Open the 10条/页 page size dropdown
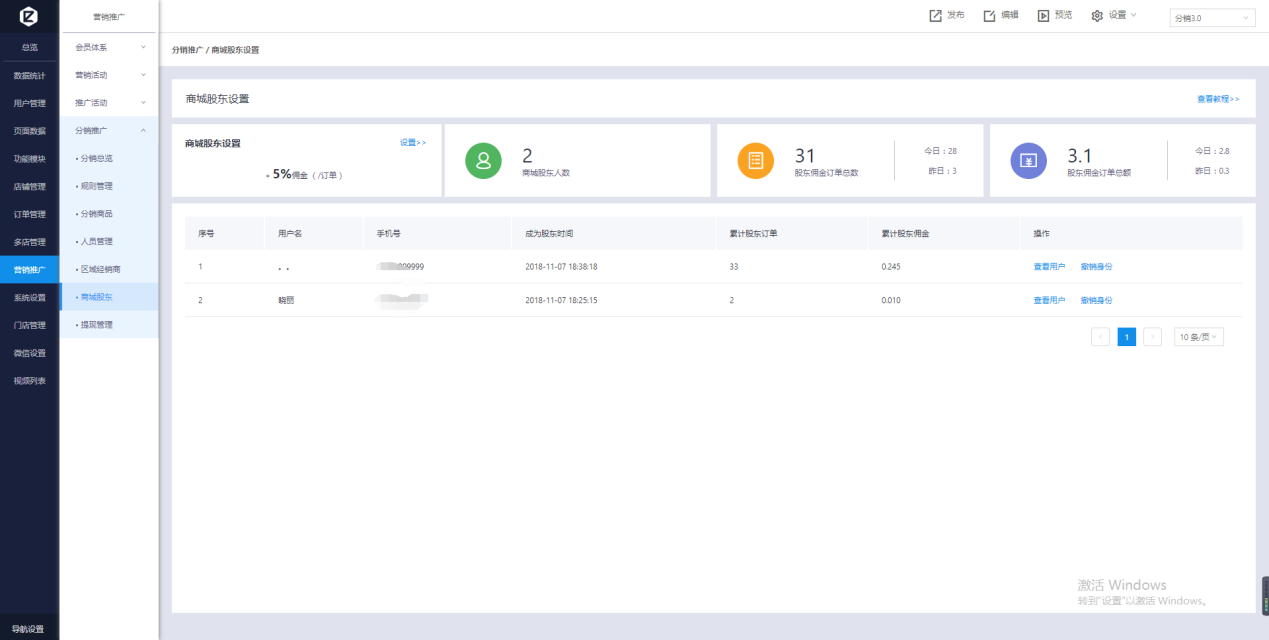 coord(1198,337)
